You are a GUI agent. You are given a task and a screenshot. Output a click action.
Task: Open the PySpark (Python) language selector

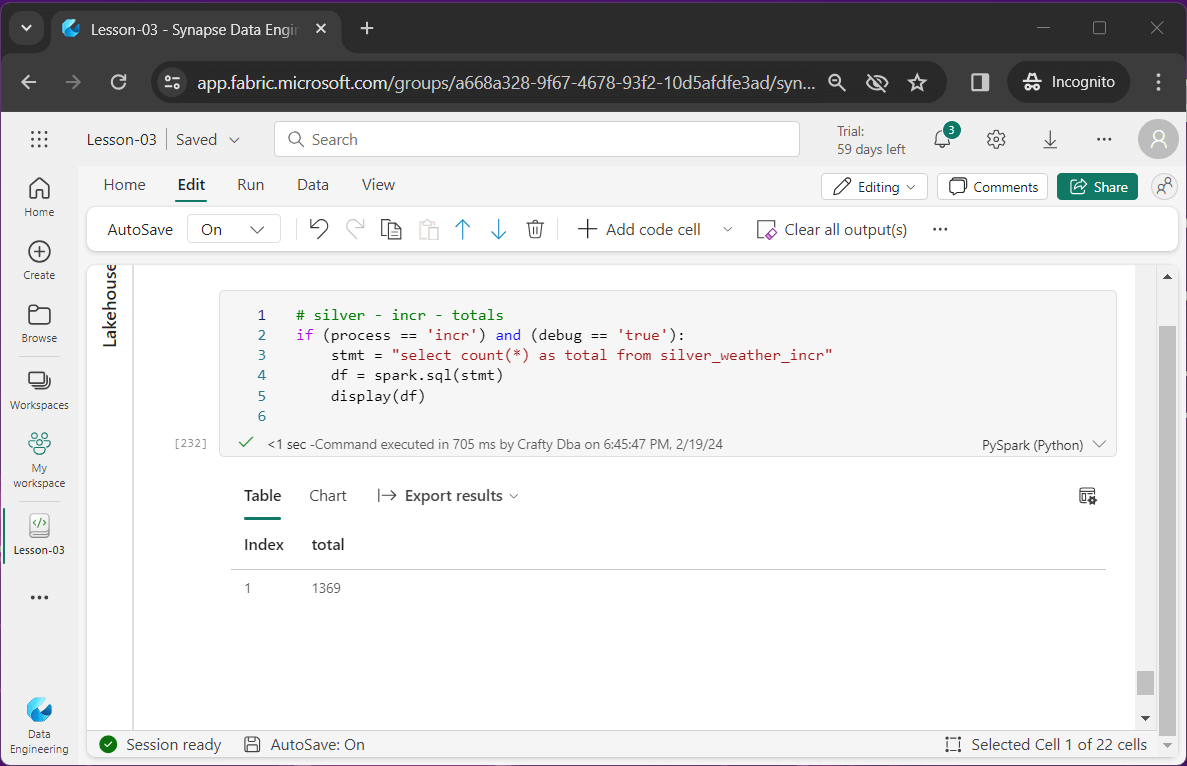click(1043, 445)
